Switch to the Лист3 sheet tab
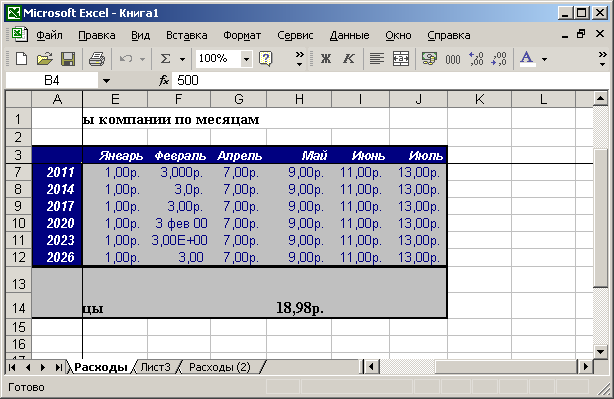This screenshot has width=614, height=399. 155,367
